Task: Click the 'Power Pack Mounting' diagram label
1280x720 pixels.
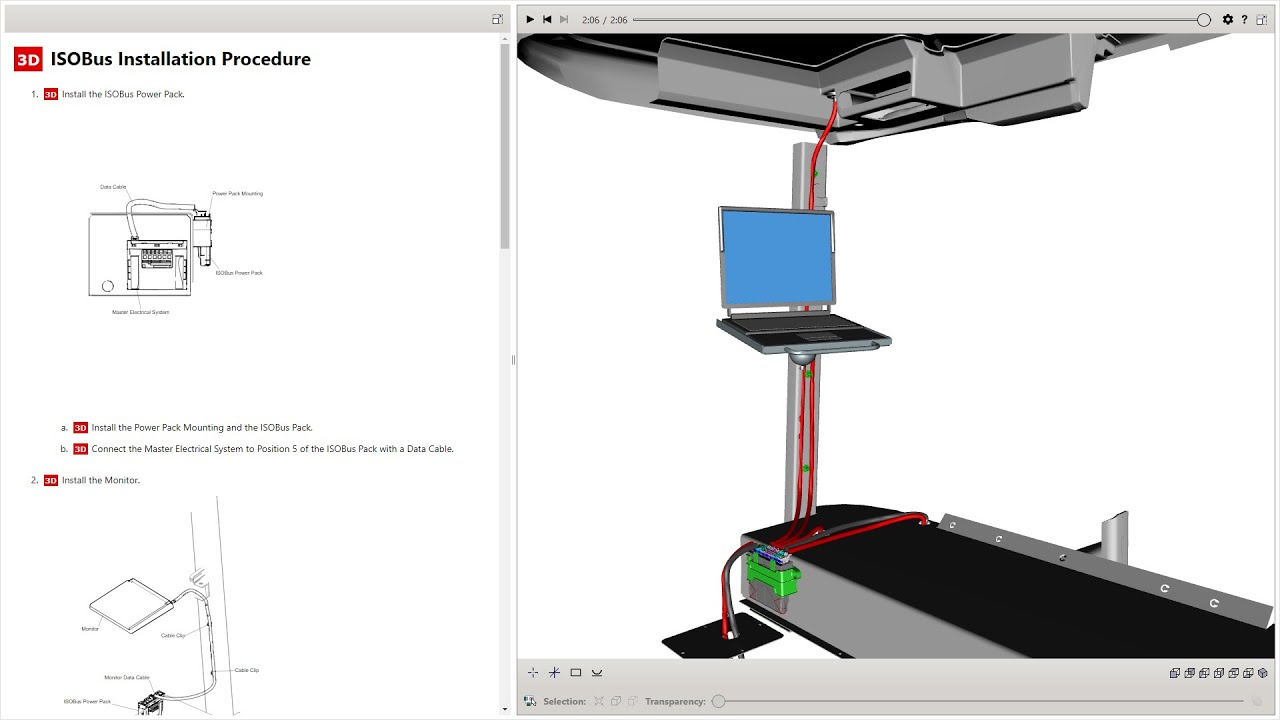Action: point(237,193)
